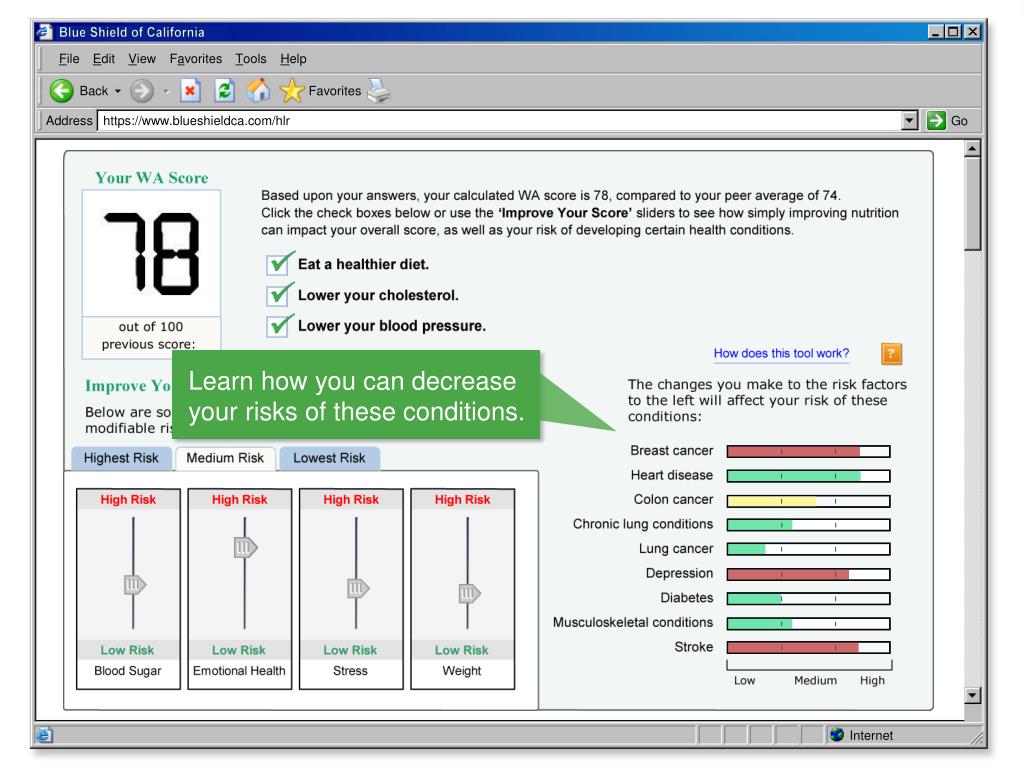Open the Favorites menu
The image size is (1024, 768).
pyautogui.click(x=196, y=59)
